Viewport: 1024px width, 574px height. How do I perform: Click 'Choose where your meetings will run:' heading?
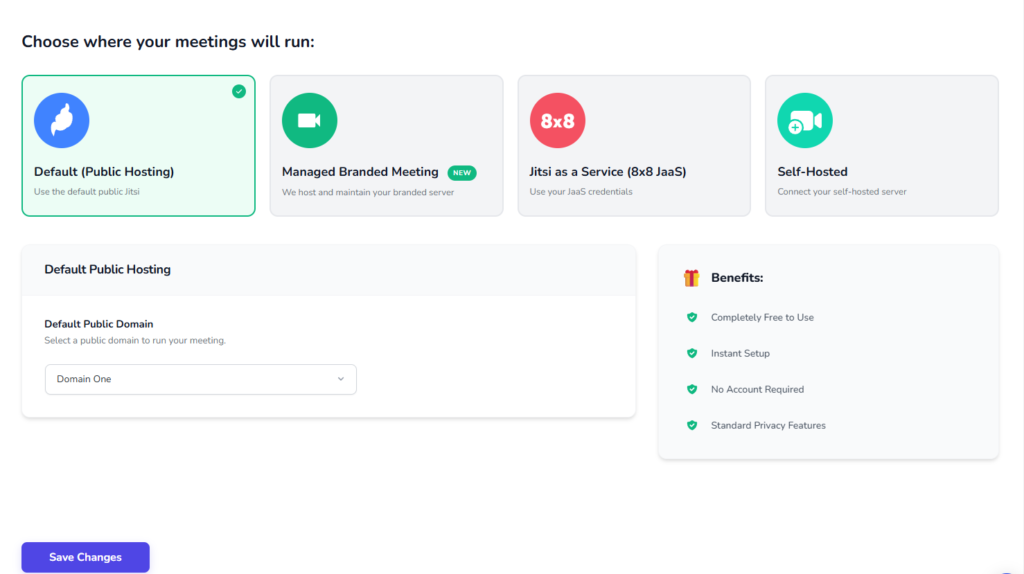tap(168, 42)
